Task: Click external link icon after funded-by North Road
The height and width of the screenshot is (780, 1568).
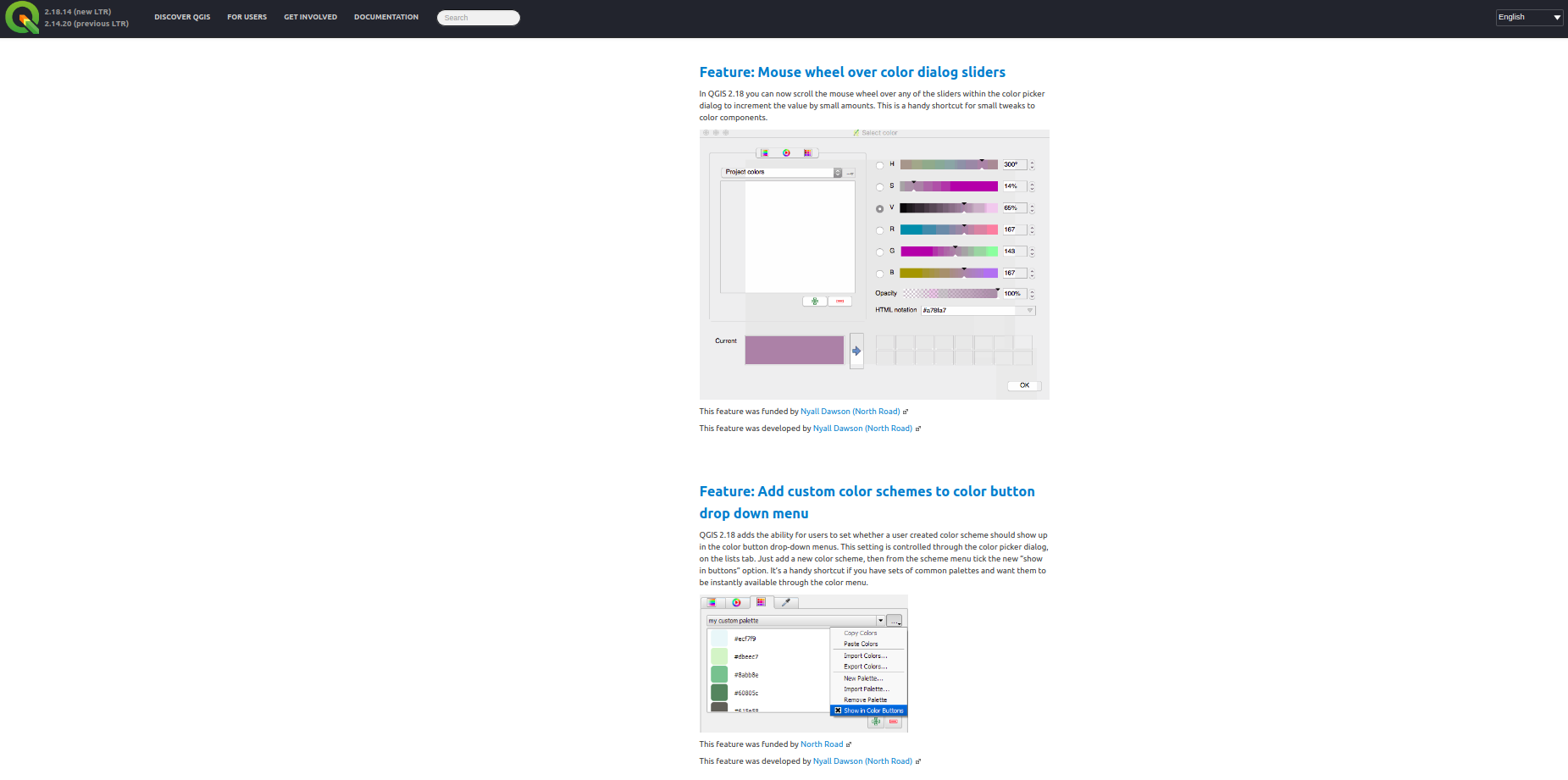Action: coord(849,745)
